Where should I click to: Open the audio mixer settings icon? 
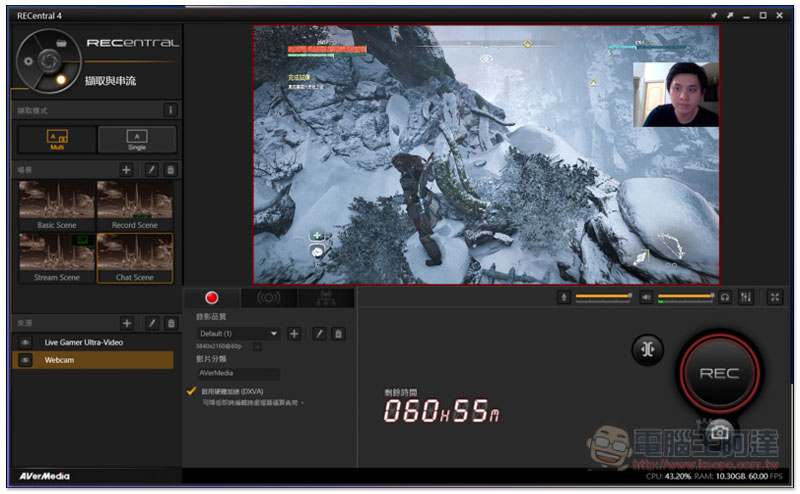[x=746, y=297]
